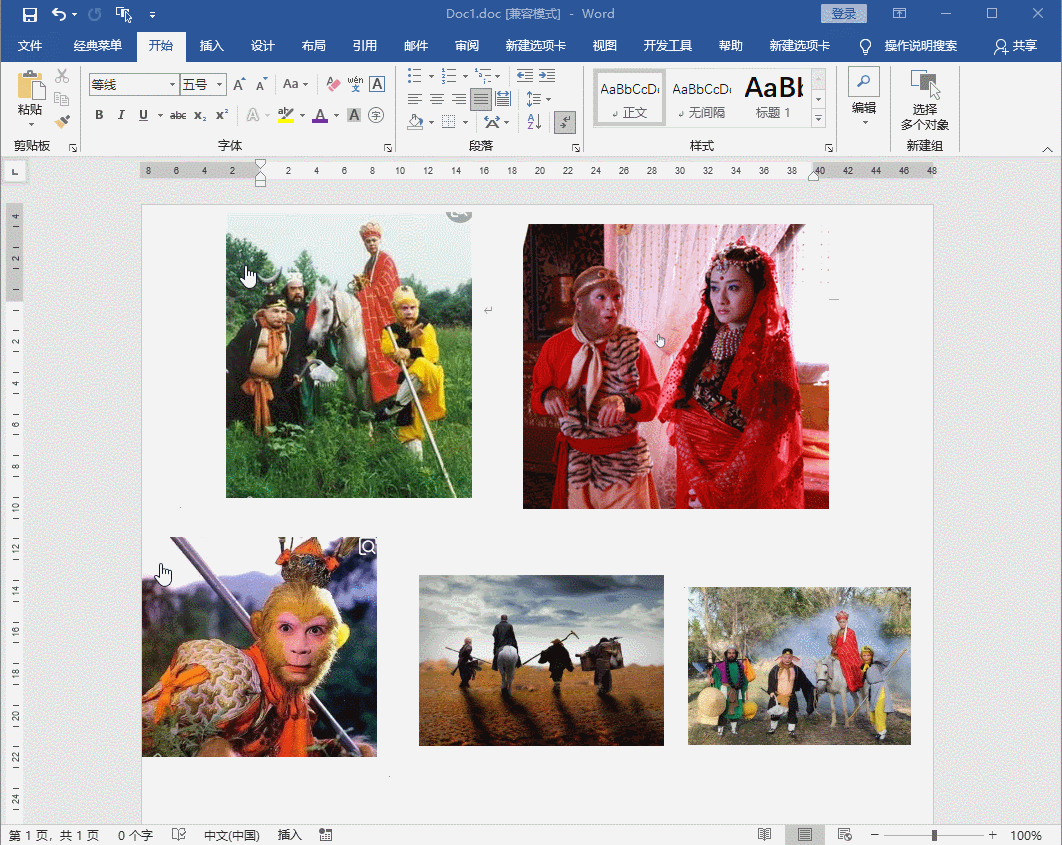
Task: Click the Tell Me lightbulb icon
Action: [866, 46]
